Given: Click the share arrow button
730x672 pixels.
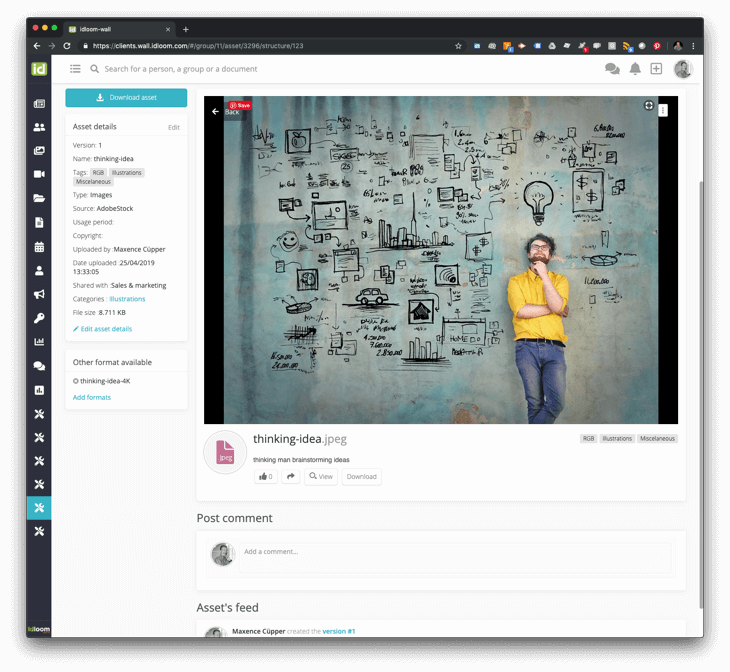Looking at the screenshot, I should 290,476.
